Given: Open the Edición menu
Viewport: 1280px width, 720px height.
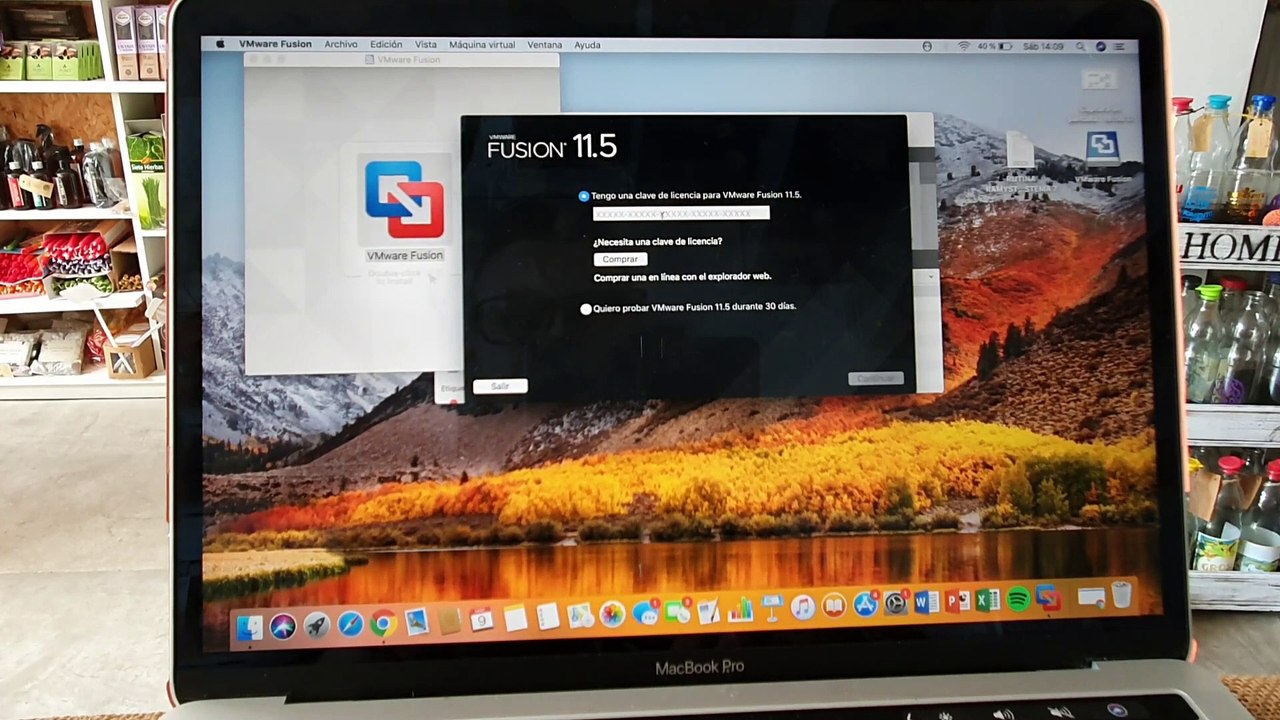Looking at the screenshot, I should [x=386, y=45].
